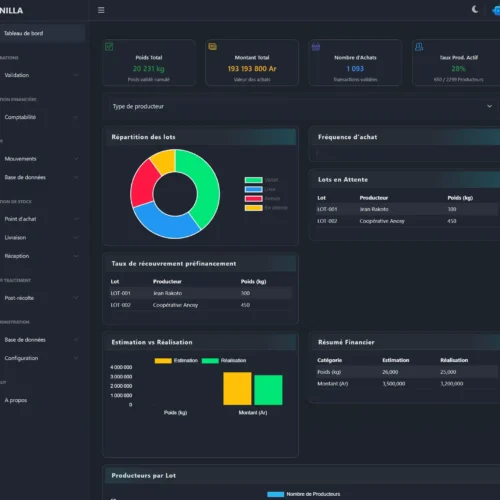Toggle the green Réalisation legend swatch
500x500 pixels.
(210, 361)
